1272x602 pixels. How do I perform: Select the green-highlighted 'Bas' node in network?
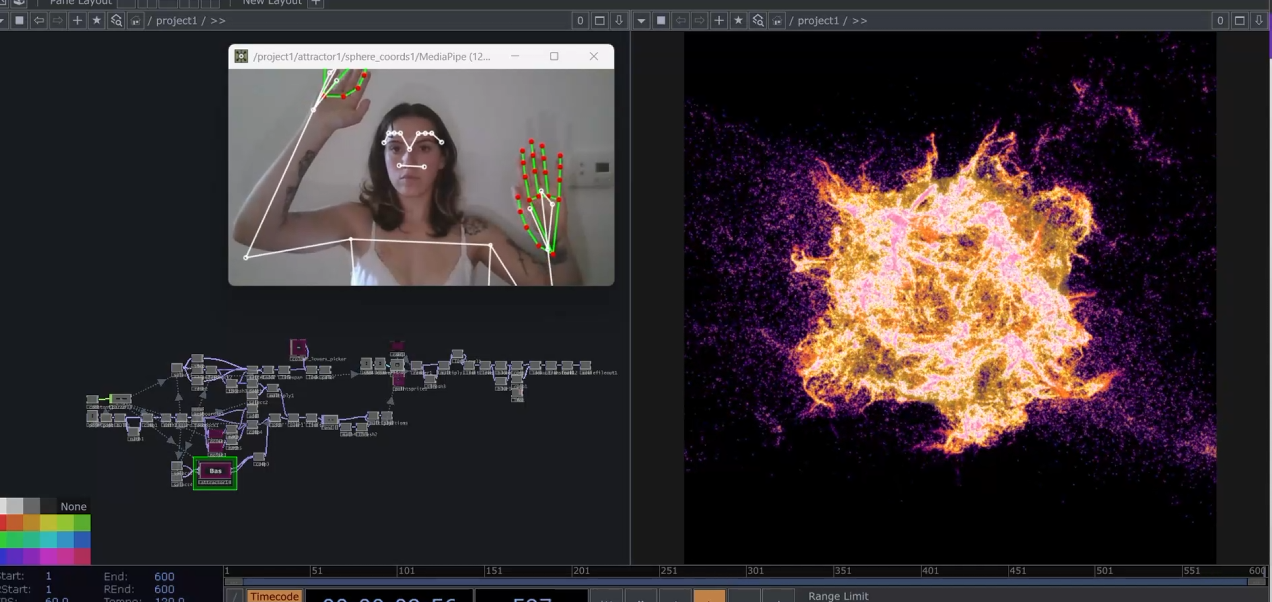point(215,471)
